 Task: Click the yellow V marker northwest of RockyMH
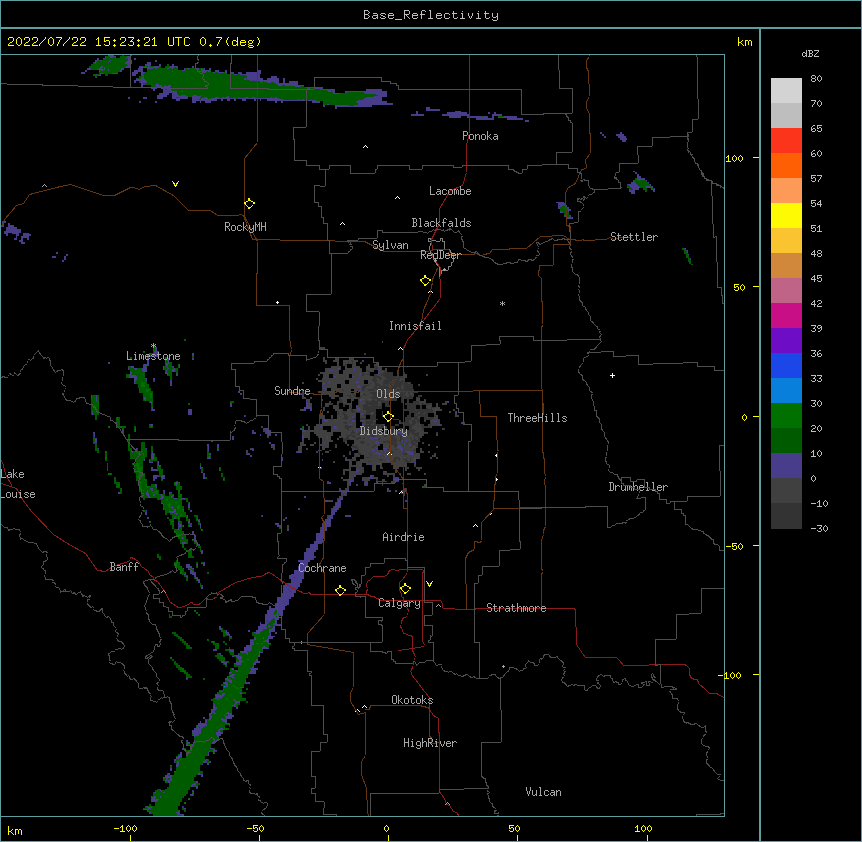pyautogui.click(x=175, y=184)
